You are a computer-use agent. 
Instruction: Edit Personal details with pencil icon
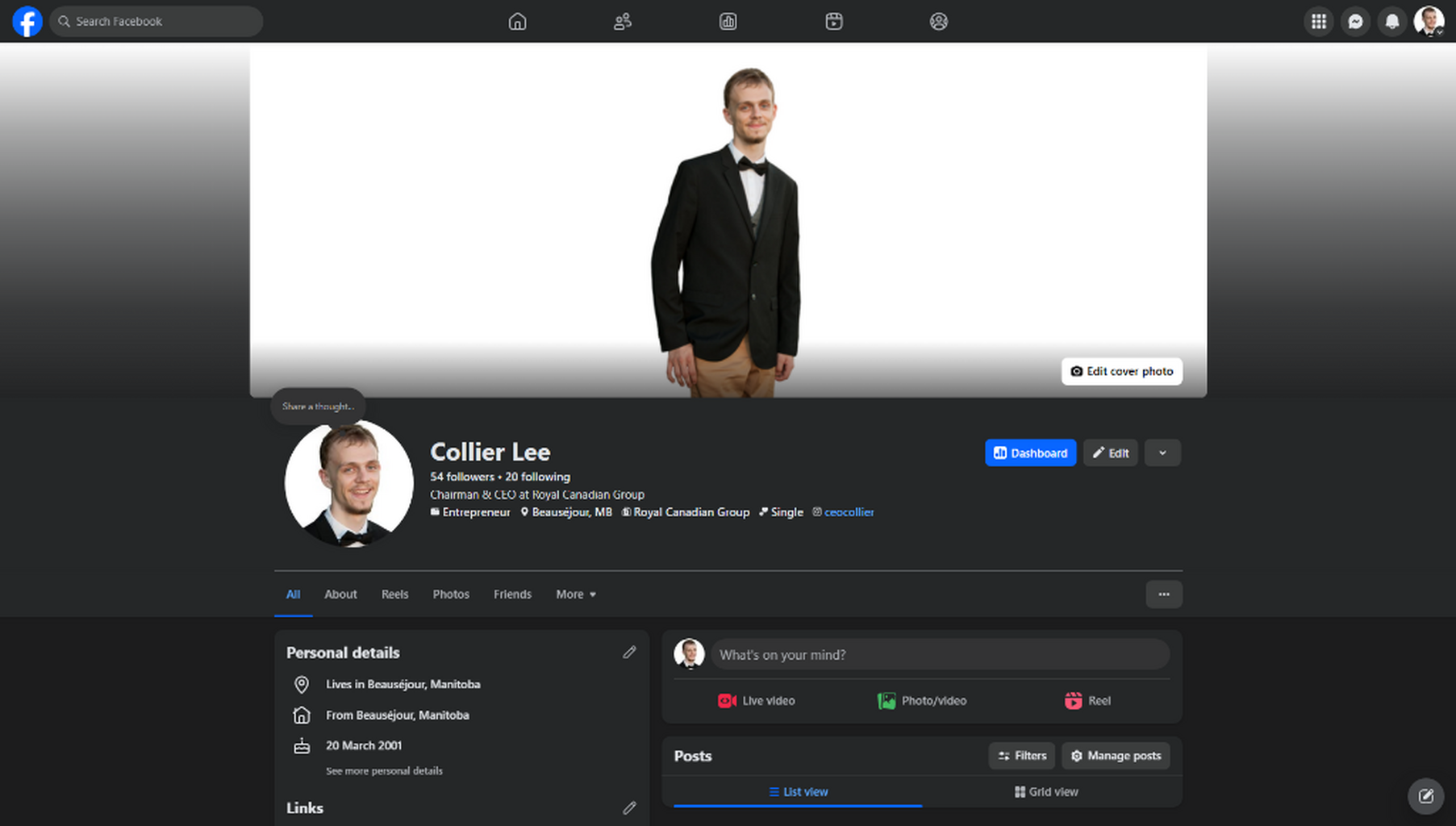[629, 652]
